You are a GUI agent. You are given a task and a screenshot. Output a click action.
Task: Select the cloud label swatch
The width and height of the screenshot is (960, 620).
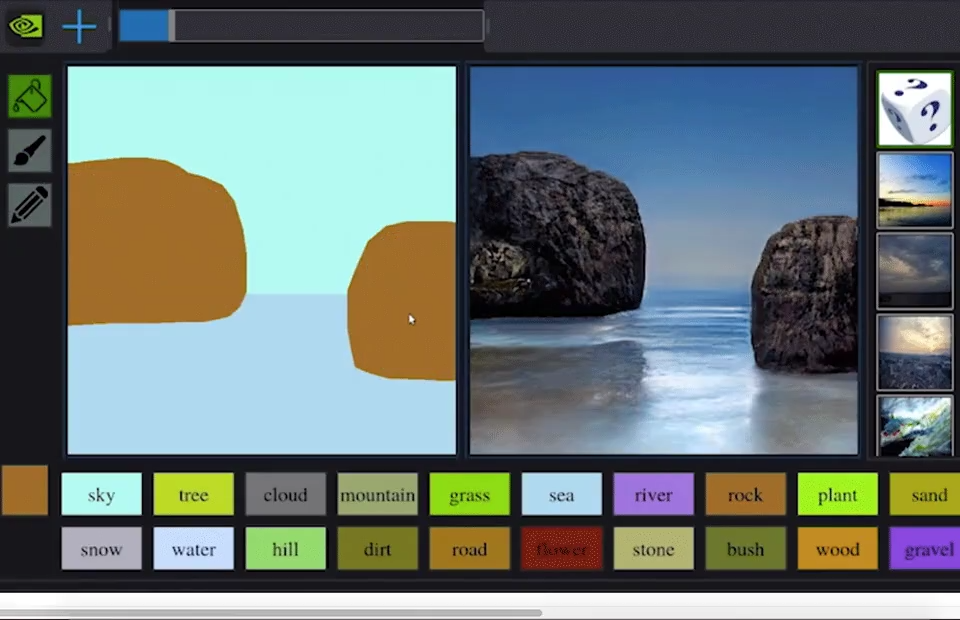(285, 494)
